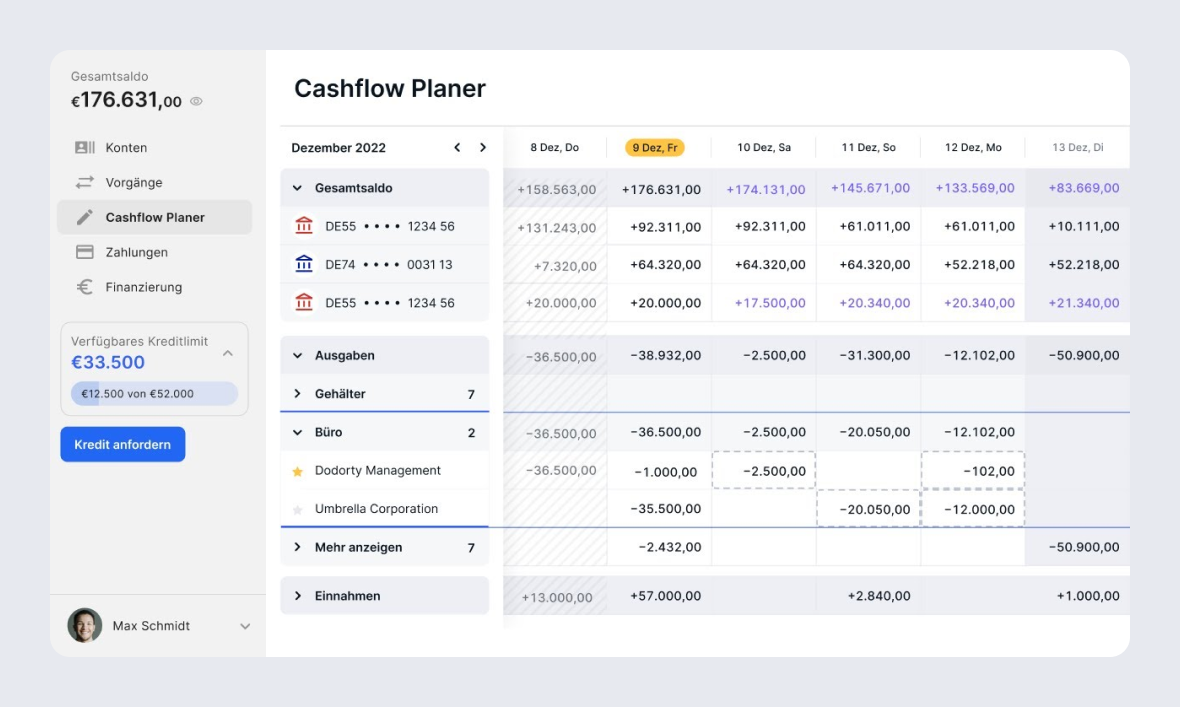This screenshot has width=1180, height=707.
Task: Toggle visibility of Gesamtsaldo amount
Action: (x=196, y=101)
